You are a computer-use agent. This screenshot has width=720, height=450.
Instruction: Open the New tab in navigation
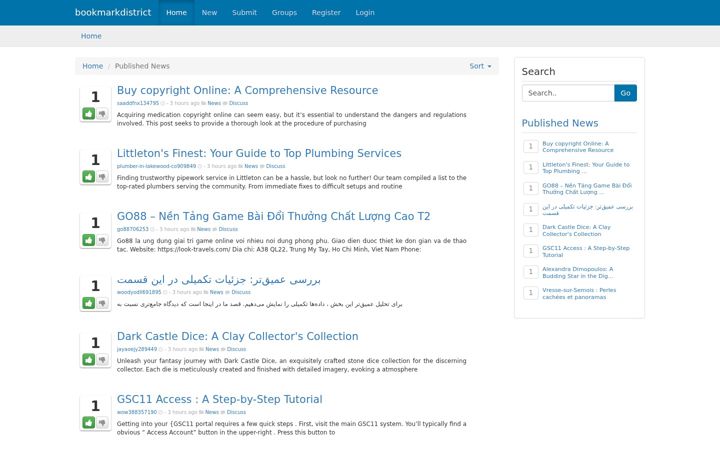click(x=209, y=12)
